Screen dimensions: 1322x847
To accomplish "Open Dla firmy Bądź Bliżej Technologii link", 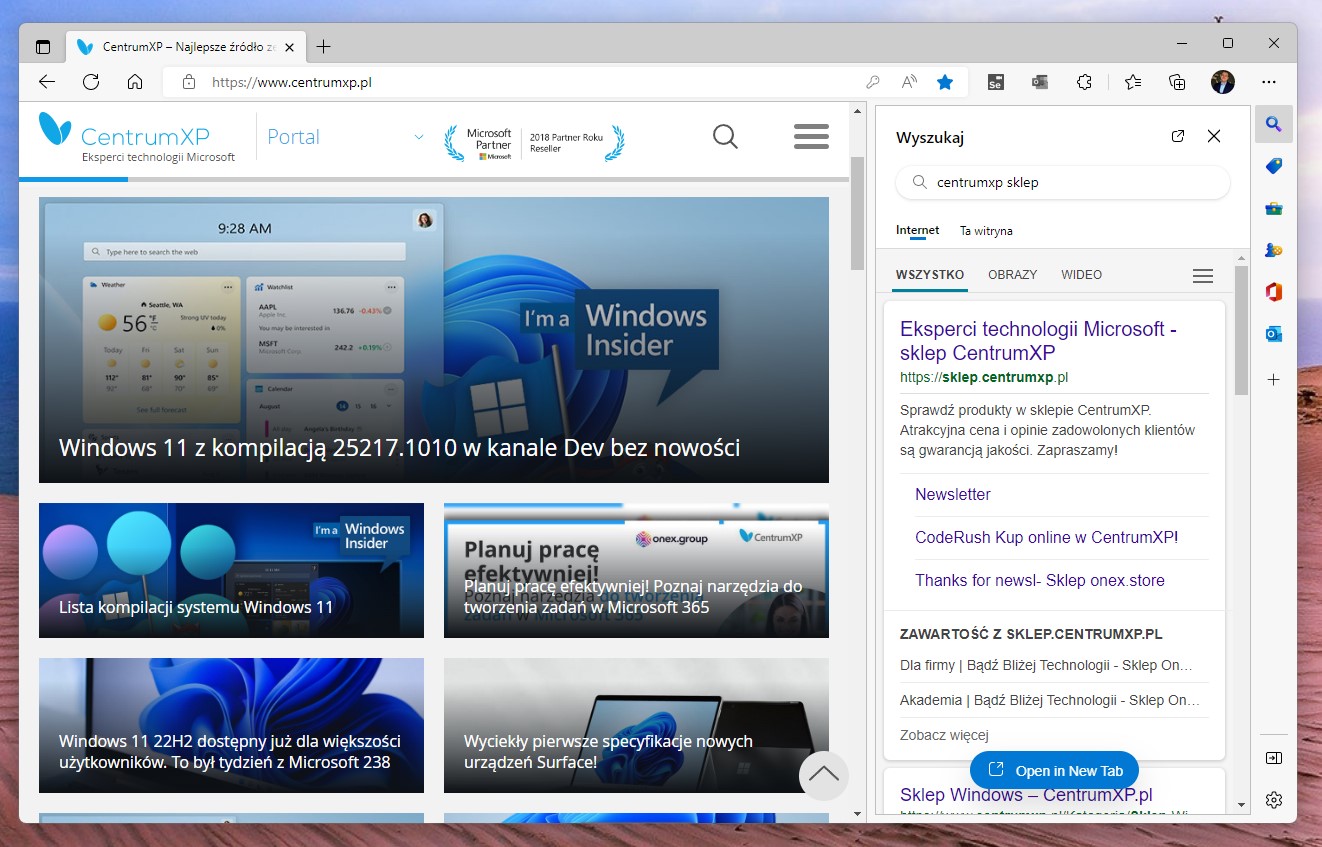I will [x=1046, y=665].
